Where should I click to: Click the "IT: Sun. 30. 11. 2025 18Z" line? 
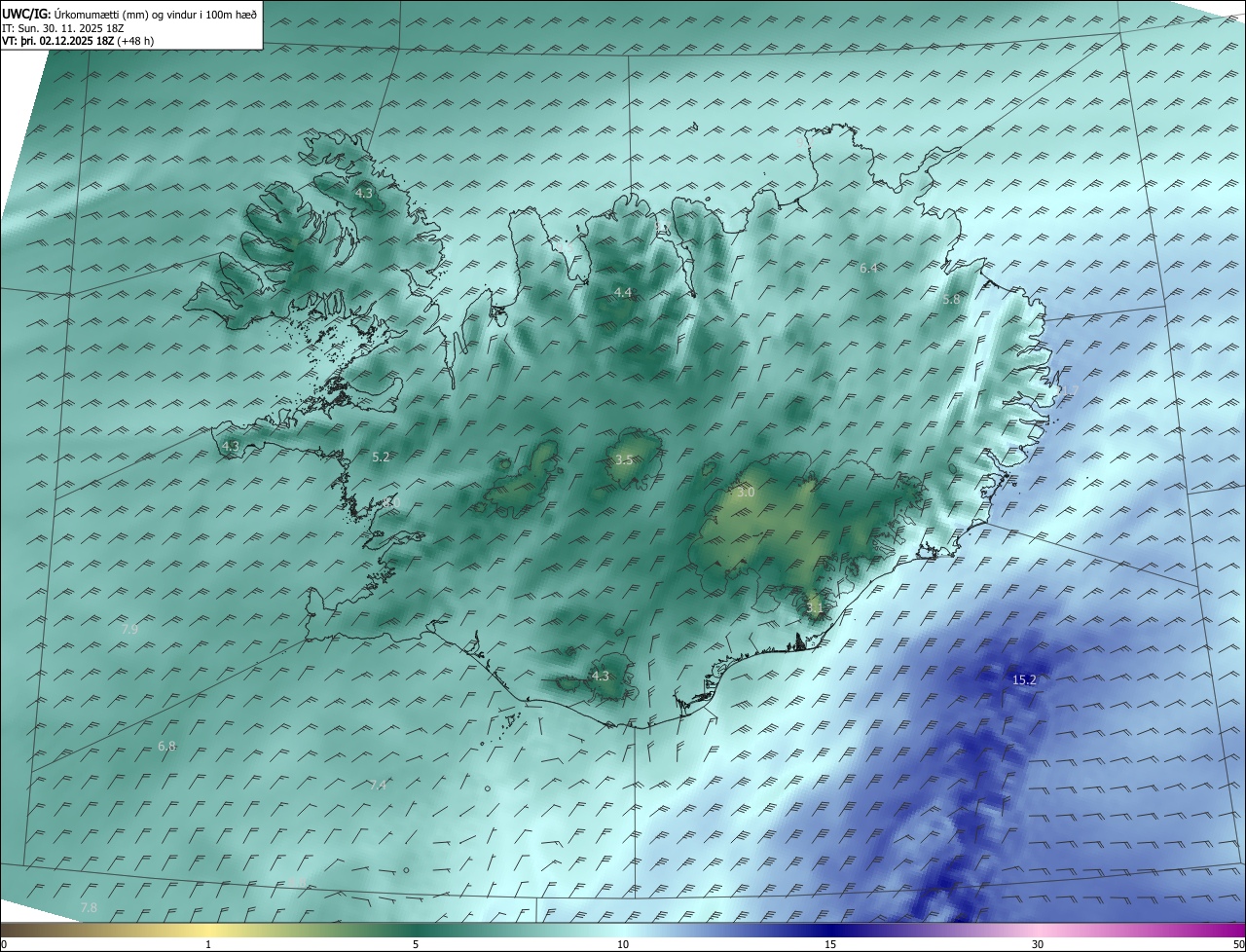tap(64, 28)
